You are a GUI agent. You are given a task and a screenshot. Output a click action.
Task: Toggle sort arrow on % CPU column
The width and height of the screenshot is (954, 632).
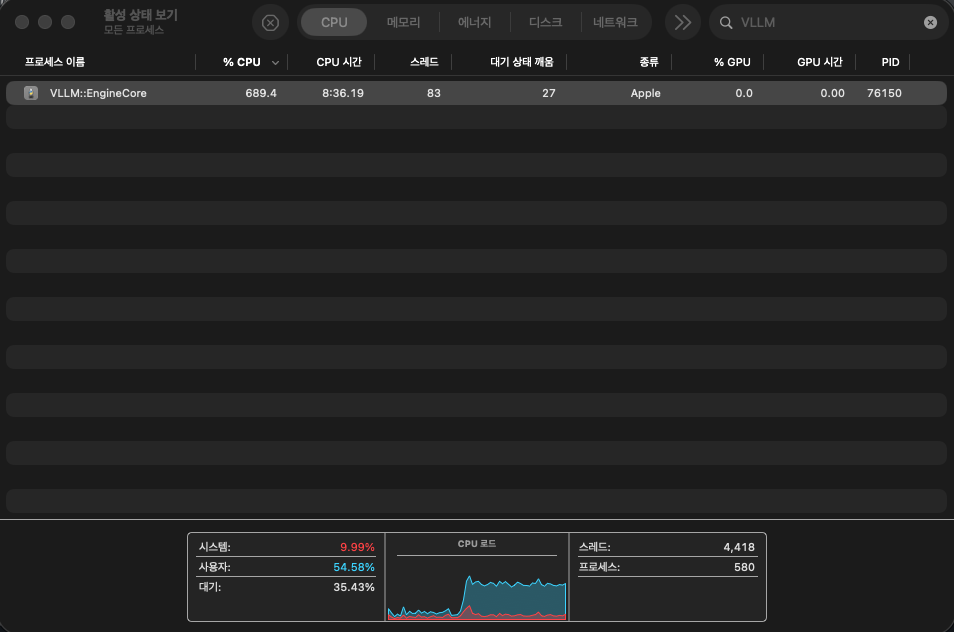(275, 63)
